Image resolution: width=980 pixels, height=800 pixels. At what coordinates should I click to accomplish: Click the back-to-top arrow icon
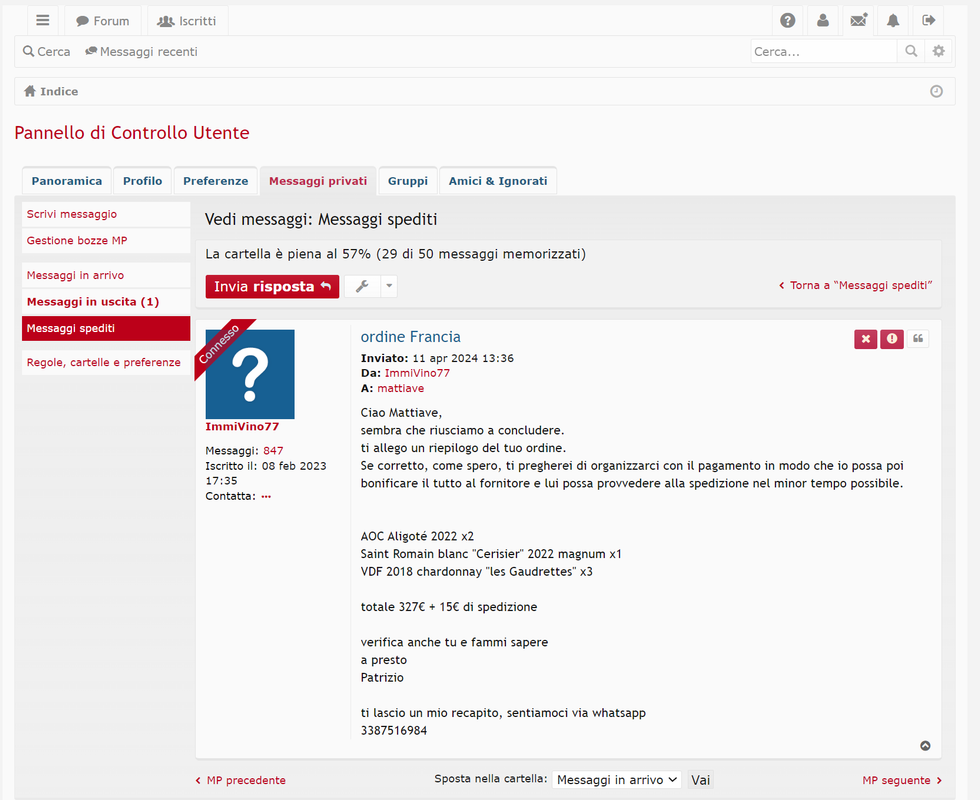pyautogui.click(x=925, y=746)
